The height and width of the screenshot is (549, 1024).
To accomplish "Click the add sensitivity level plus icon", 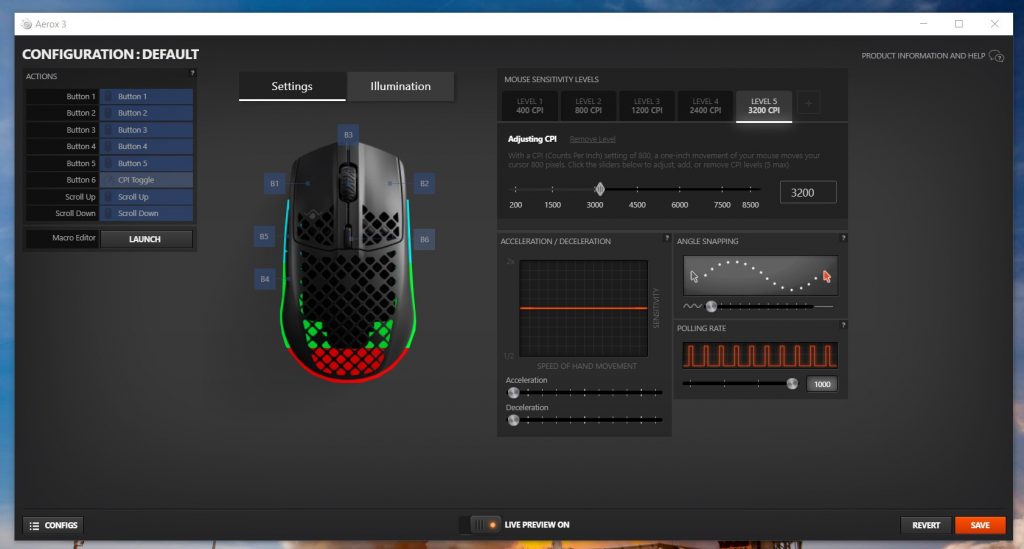I will click(x=808, y=103).
